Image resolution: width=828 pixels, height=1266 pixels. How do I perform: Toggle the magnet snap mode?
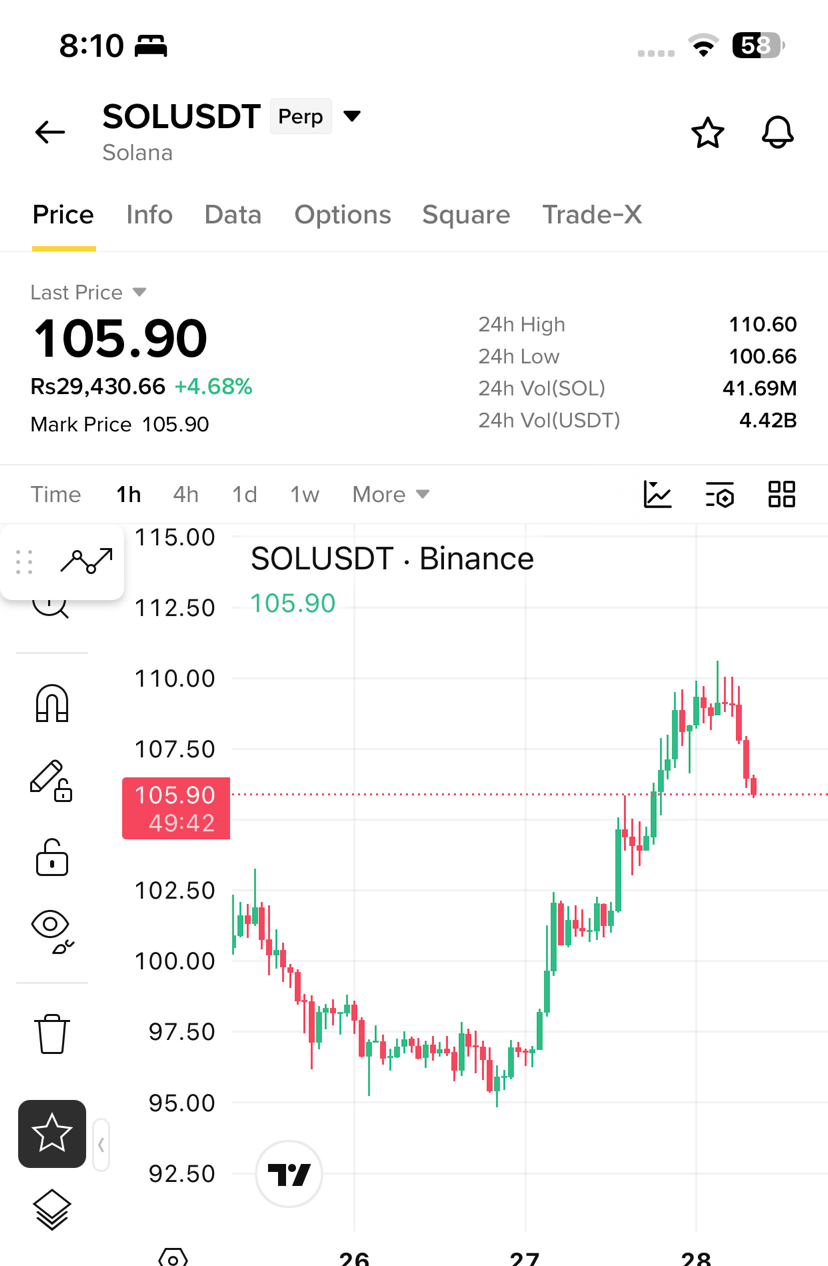coord(52,703)
